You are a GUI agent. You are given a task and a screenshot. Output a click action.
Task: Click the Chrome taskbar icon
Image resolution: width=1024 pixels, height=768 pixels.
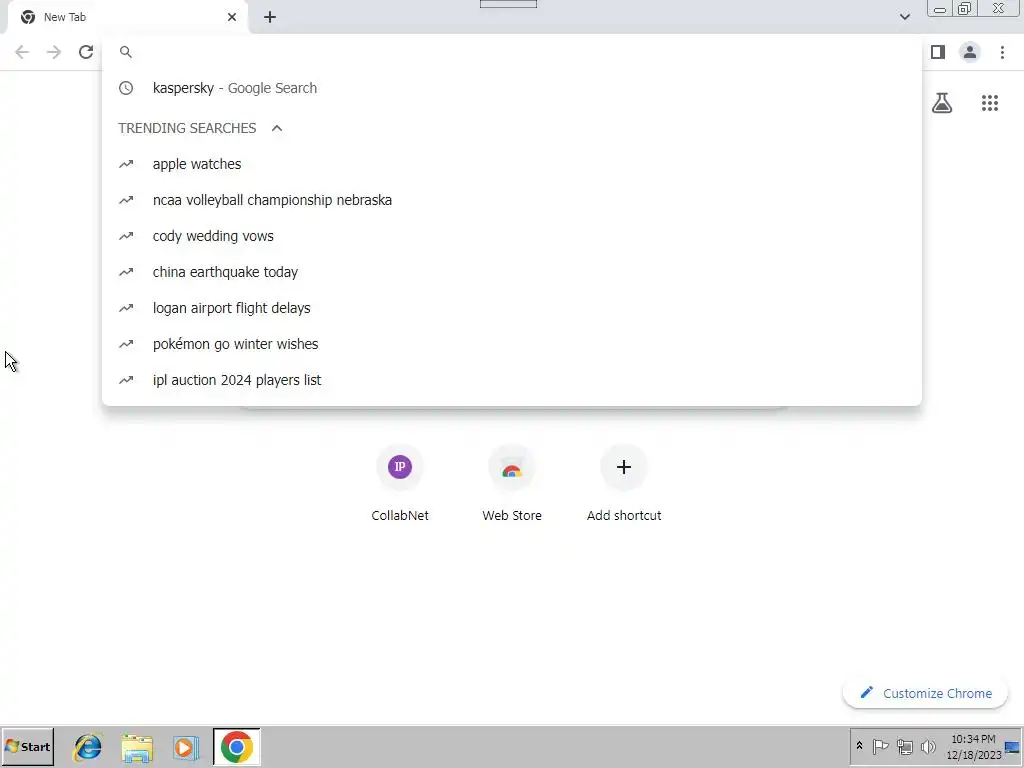236,746
